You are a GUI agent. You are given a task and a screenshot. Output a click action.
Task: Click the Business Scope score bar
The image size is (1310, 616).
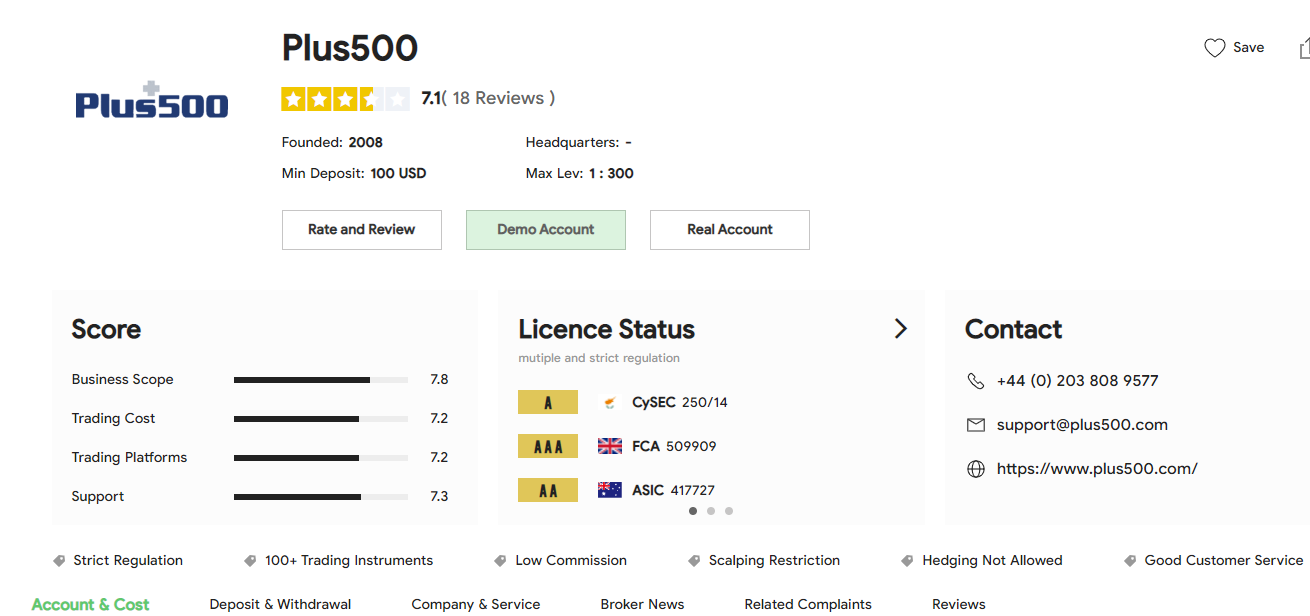(x=321, y=380)
